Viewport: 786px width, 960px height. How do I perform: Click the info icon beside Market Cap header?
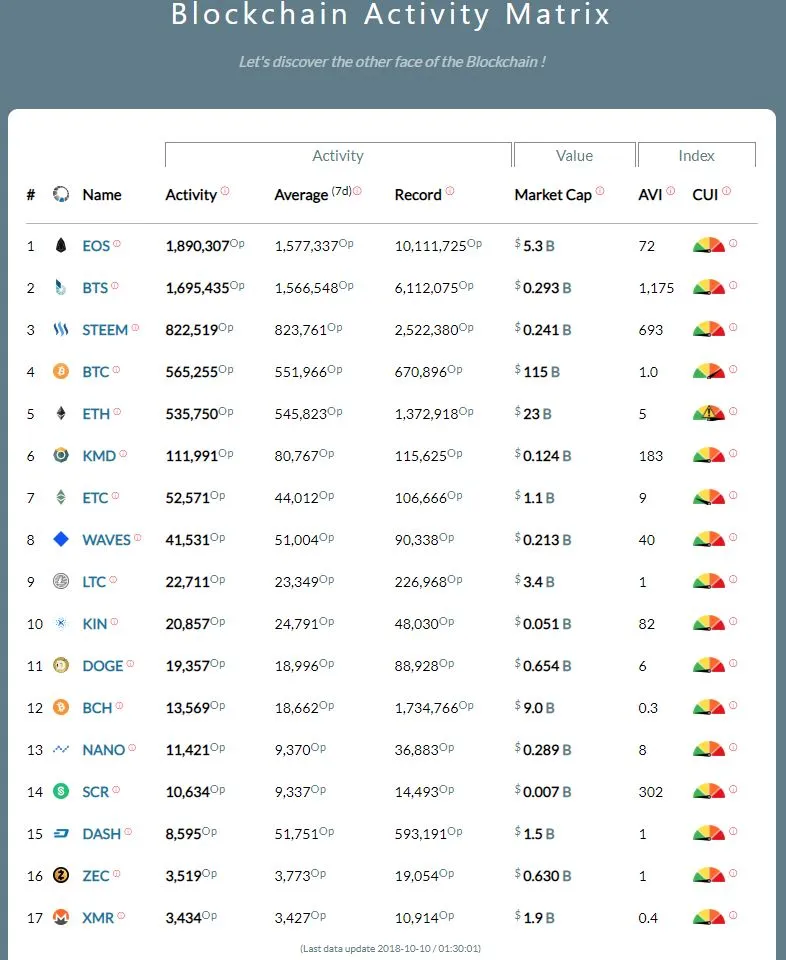600,191
